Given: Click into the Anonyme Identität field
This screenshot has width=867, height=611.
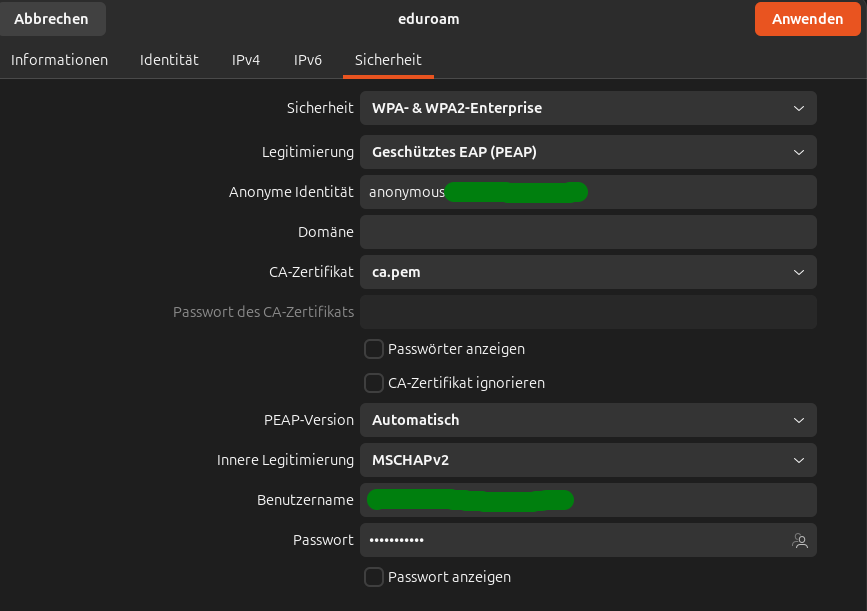Looking at the screenshot, I should click(x=588, y=192).
